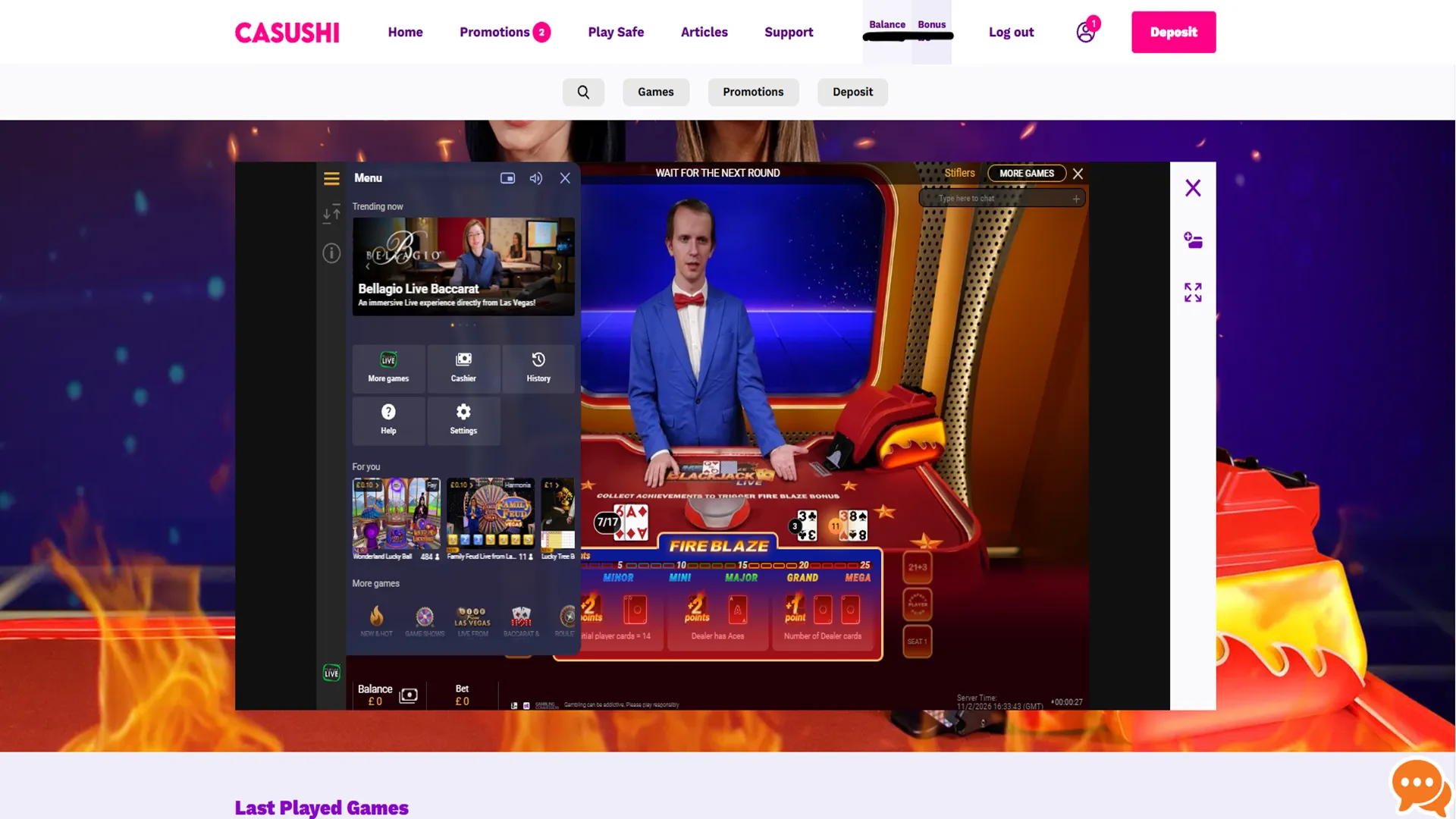1456x819 pixels.
Task: Select the Live From Las Vegas category
Action: pos(472,620)
